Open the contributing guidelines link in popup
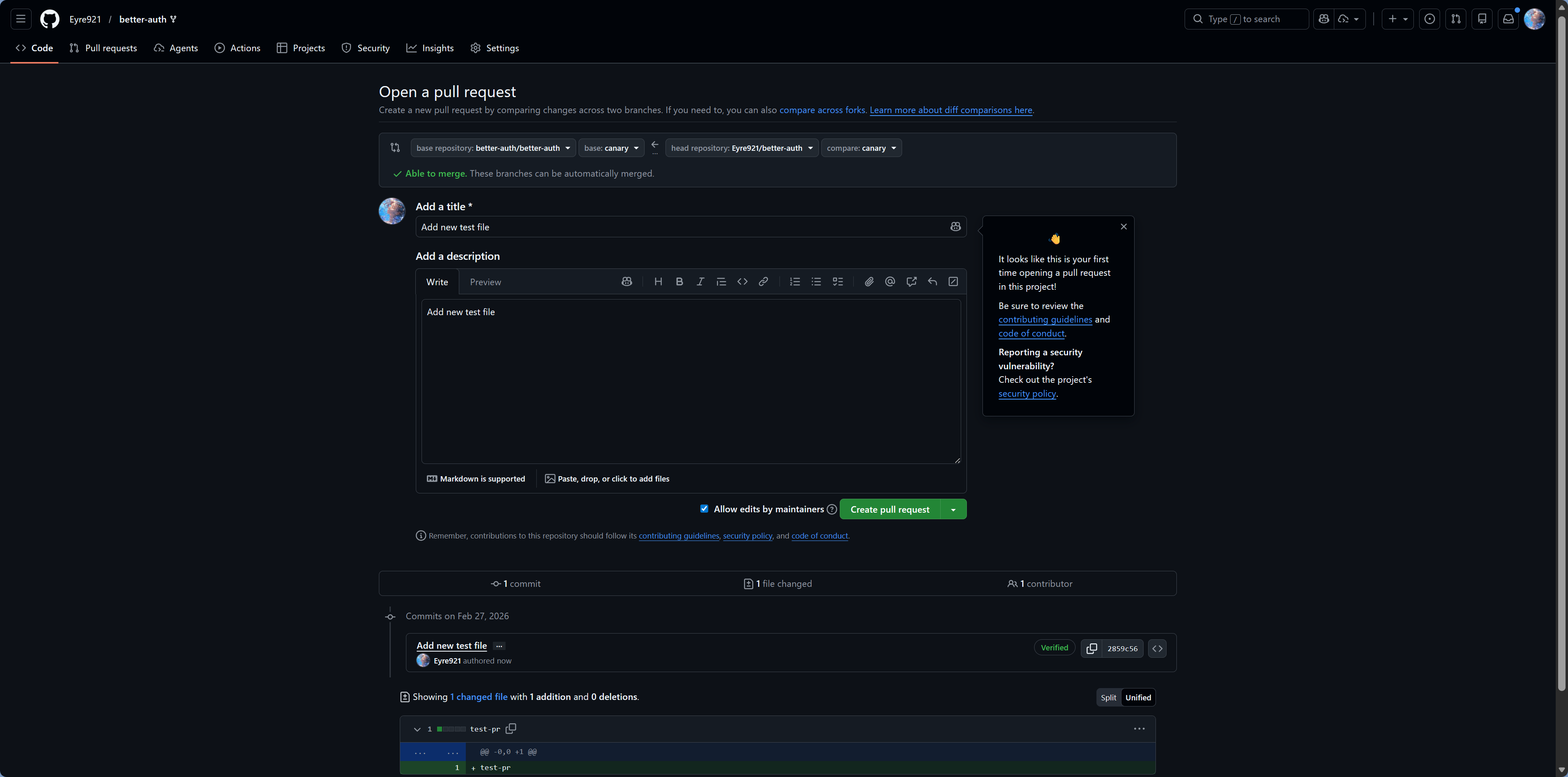 click(x=1044, y=319)
